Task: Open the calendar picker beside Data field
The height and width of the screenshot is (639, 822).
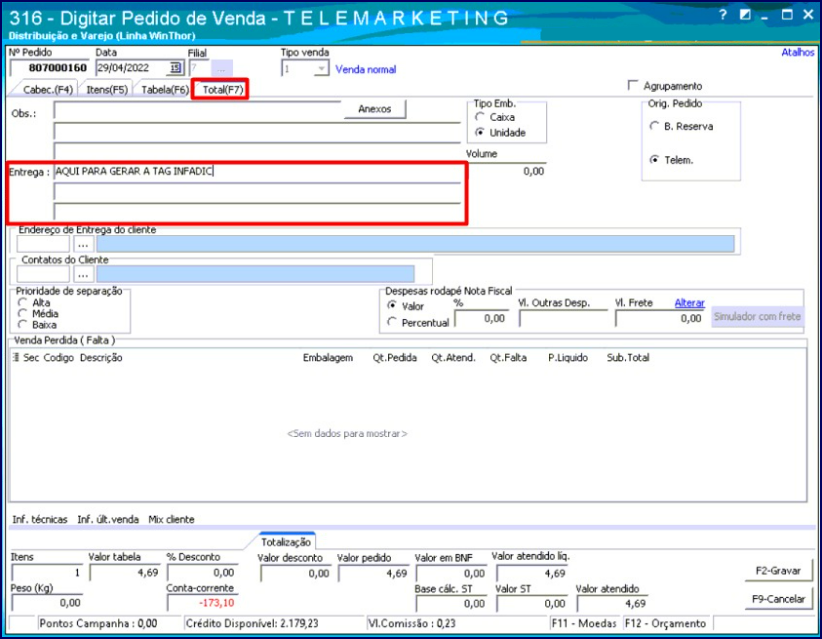Action: coord(175,68)
